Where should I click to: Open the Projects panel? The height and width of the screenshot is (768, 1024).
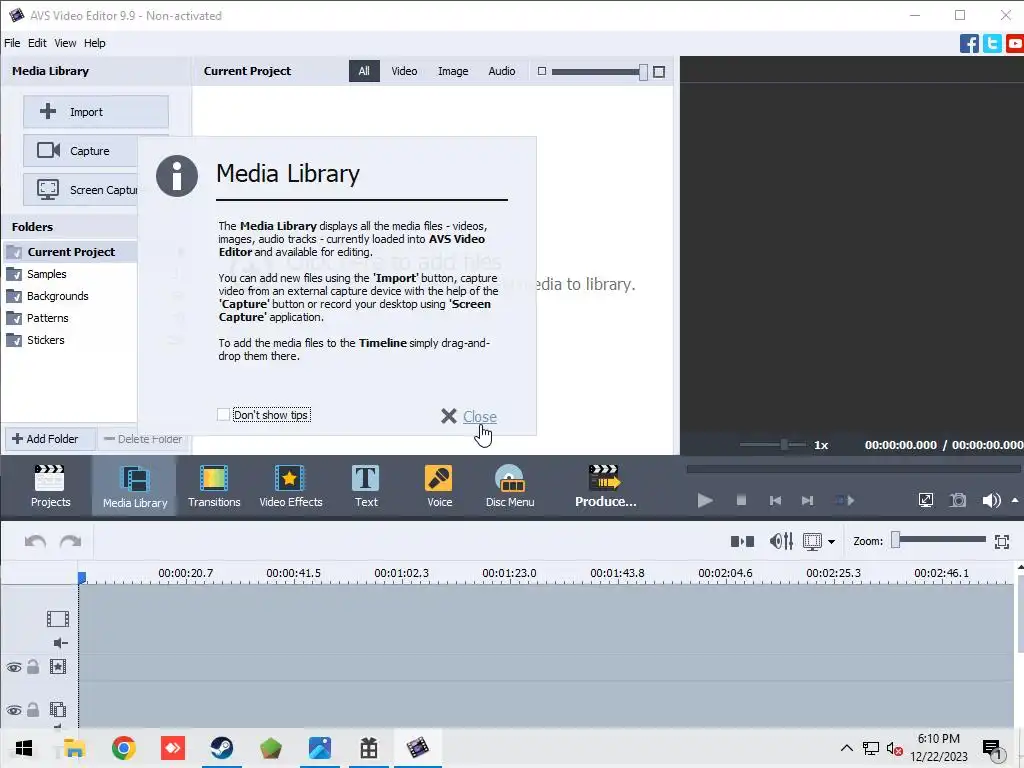coord(50,486)
